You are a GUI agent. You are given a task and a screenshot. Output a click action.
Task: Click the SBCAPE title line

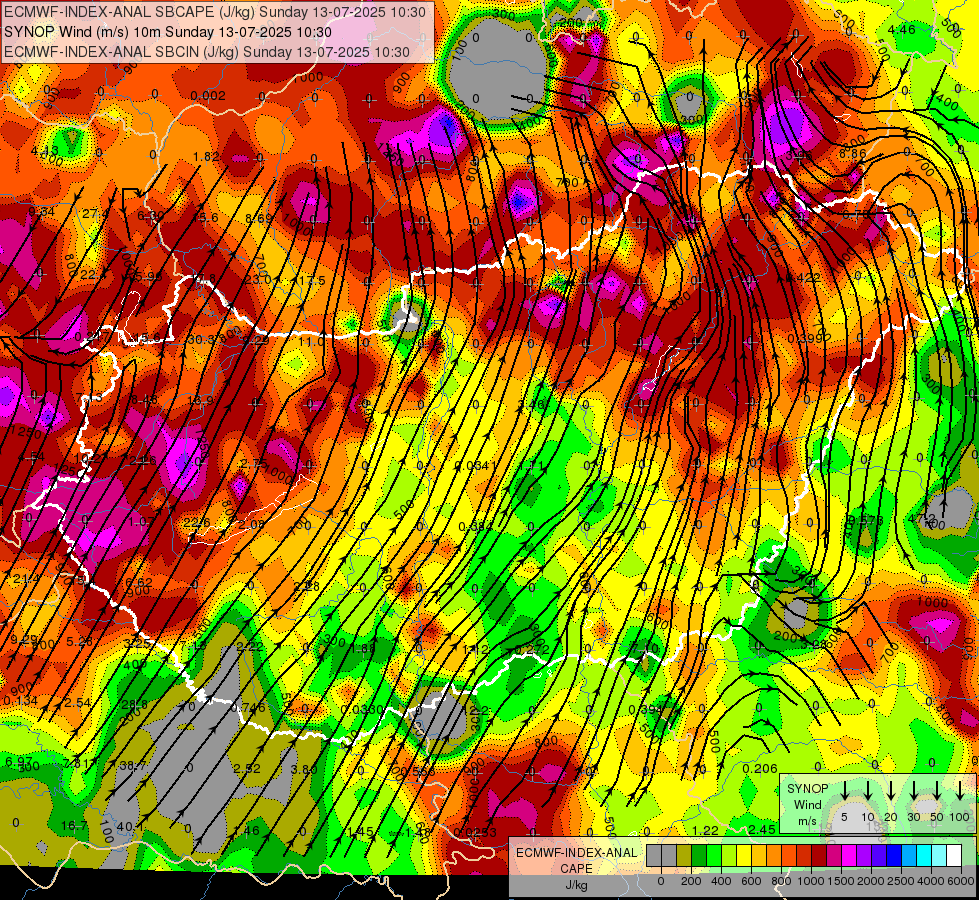click(215, 12)
